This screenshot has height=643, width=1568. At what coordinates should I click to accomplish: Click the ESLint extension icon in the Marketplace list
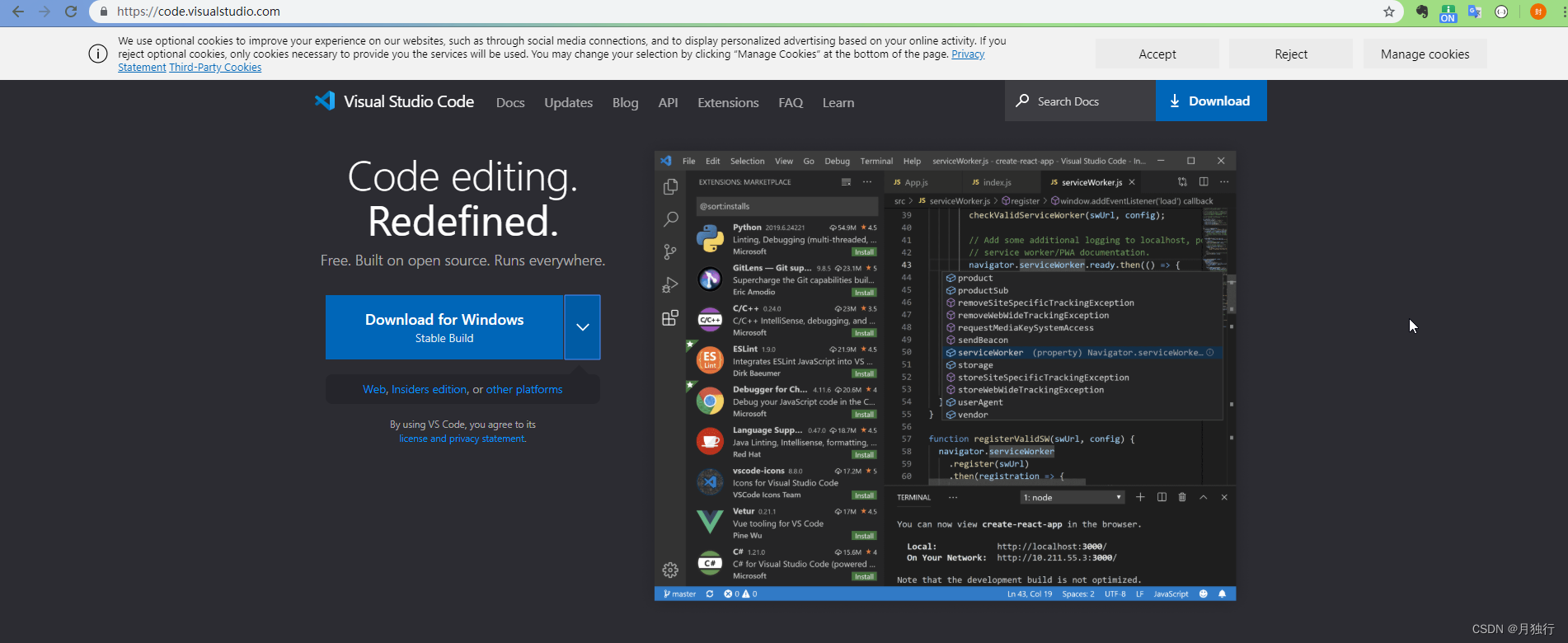[710, 360]
